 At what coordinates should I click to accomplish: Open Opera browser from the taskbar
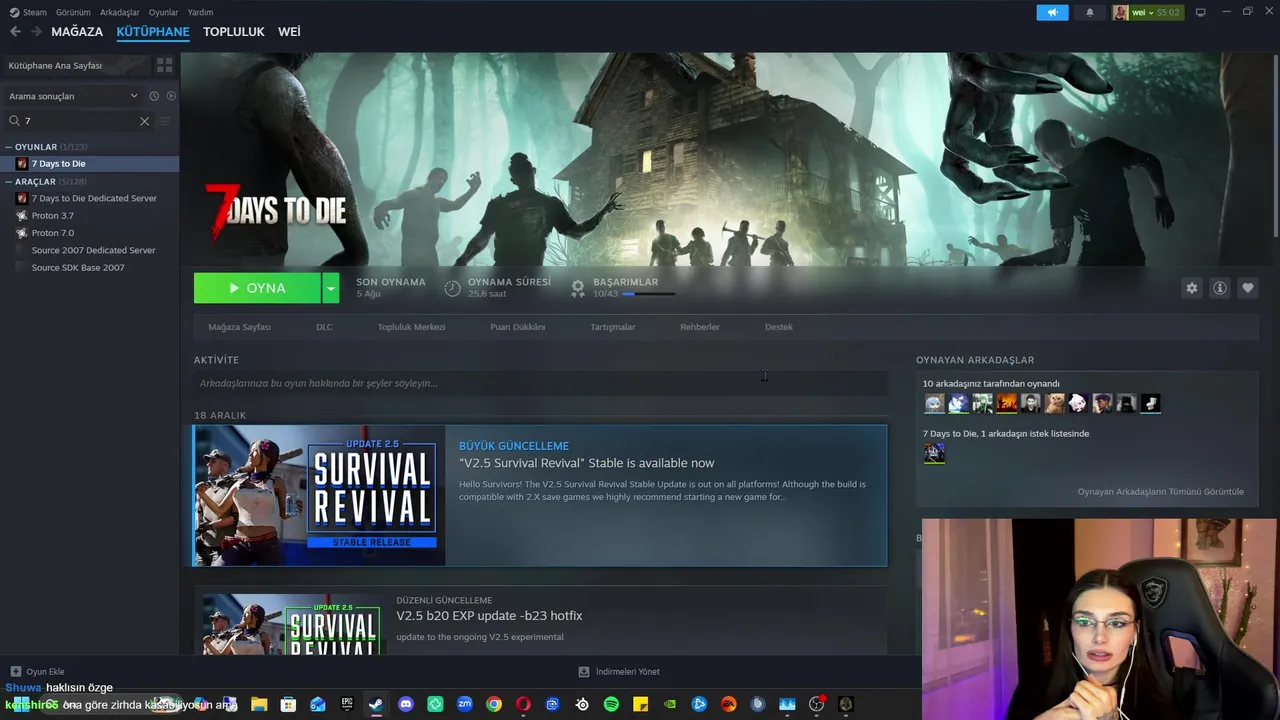tap(523, 704)
